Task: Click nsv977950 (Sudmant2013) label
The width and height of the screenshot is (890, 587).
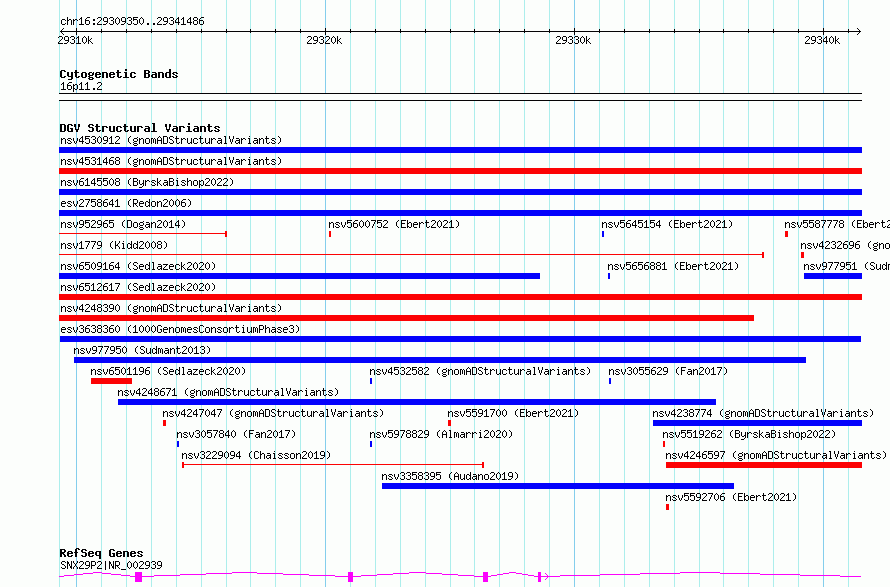Action: 142,350
